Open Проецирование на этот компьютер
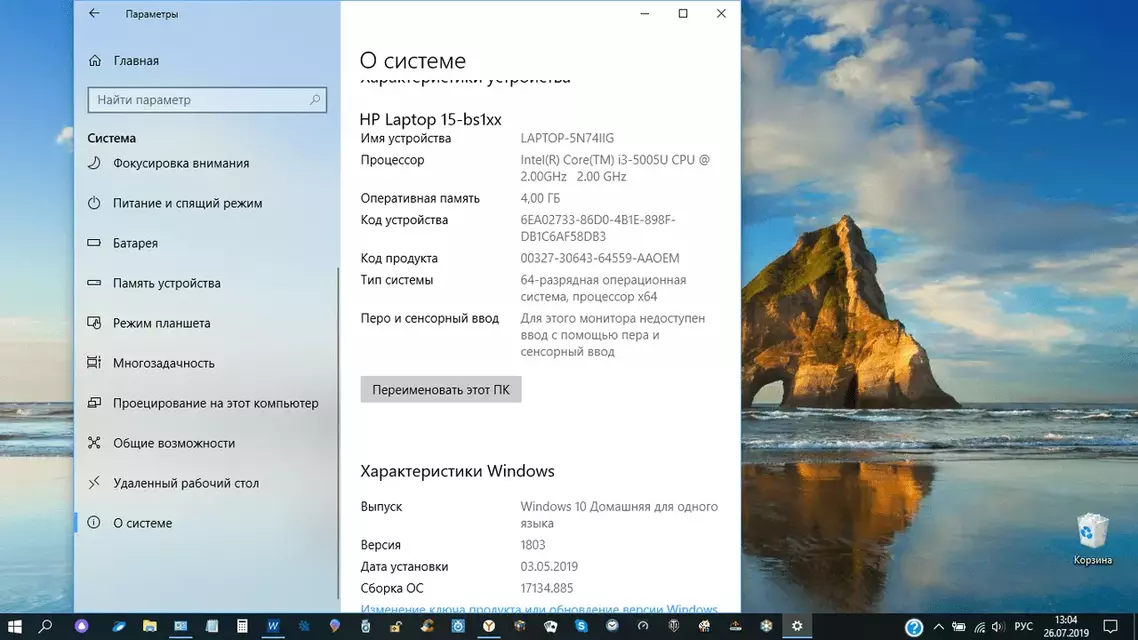1138x640 pixels. (215, 403)
